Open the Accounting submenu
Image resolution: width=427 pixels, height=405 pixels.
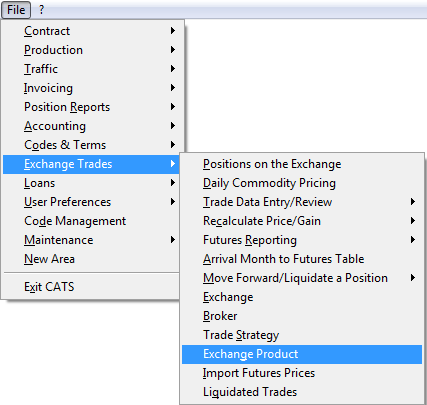click(x=93, y=126)
